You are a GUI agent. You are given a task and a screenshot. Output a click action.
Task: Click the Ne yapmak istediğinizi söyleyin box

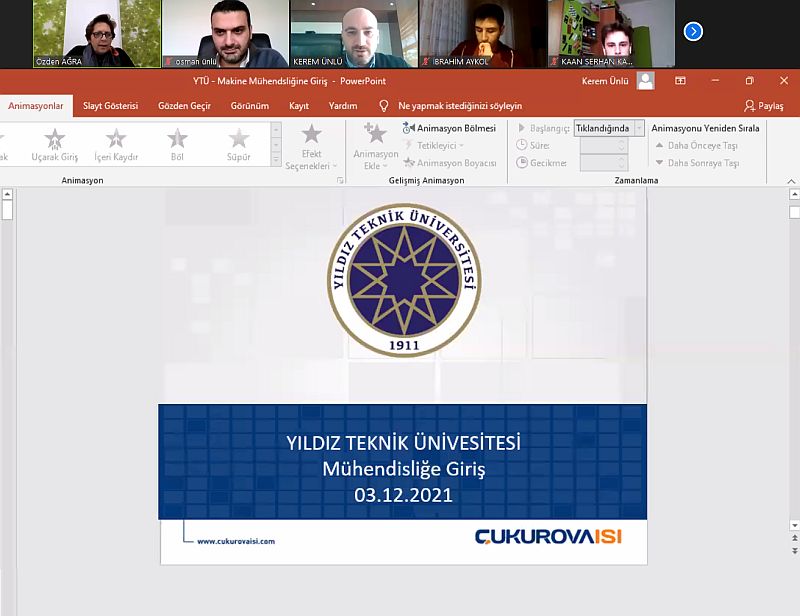pos(460,106)
